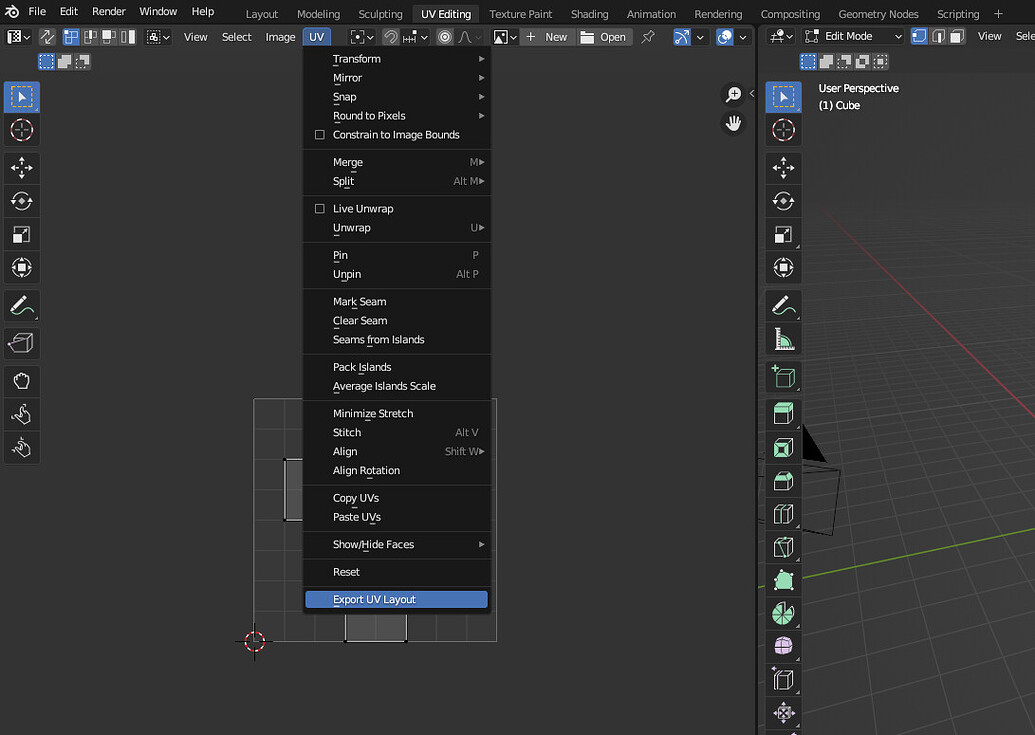Switch to the Texture Paint workspace tab

click(x=521, y=14)
